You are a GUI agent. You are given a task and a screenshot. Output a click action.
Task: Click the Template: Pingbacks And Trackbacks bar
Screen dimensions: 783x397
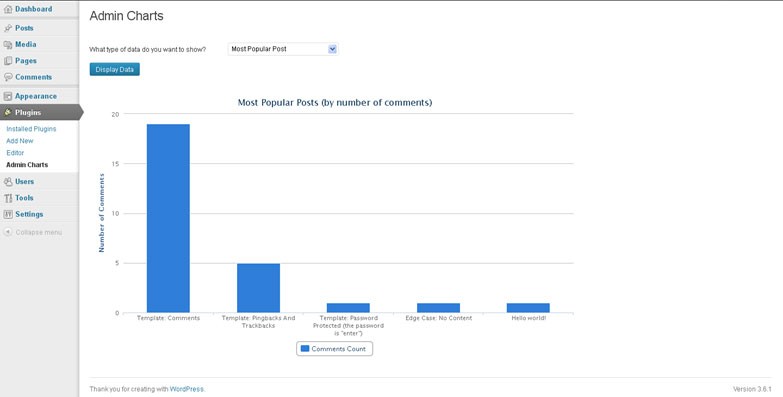(259, 288)
